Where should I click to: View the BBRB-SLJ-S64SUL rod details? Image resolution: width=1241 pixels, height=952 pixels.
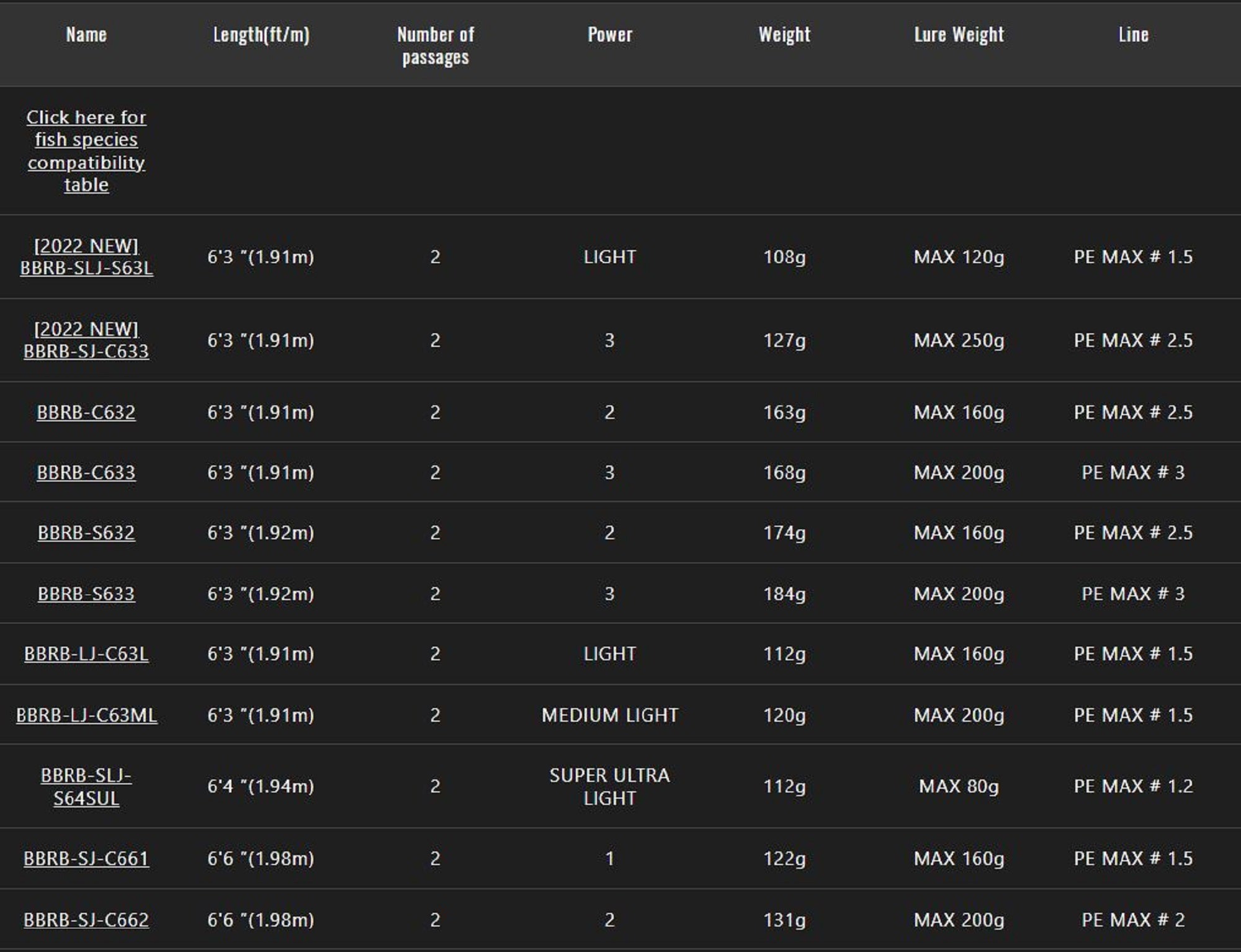click(x=86, y=786)
